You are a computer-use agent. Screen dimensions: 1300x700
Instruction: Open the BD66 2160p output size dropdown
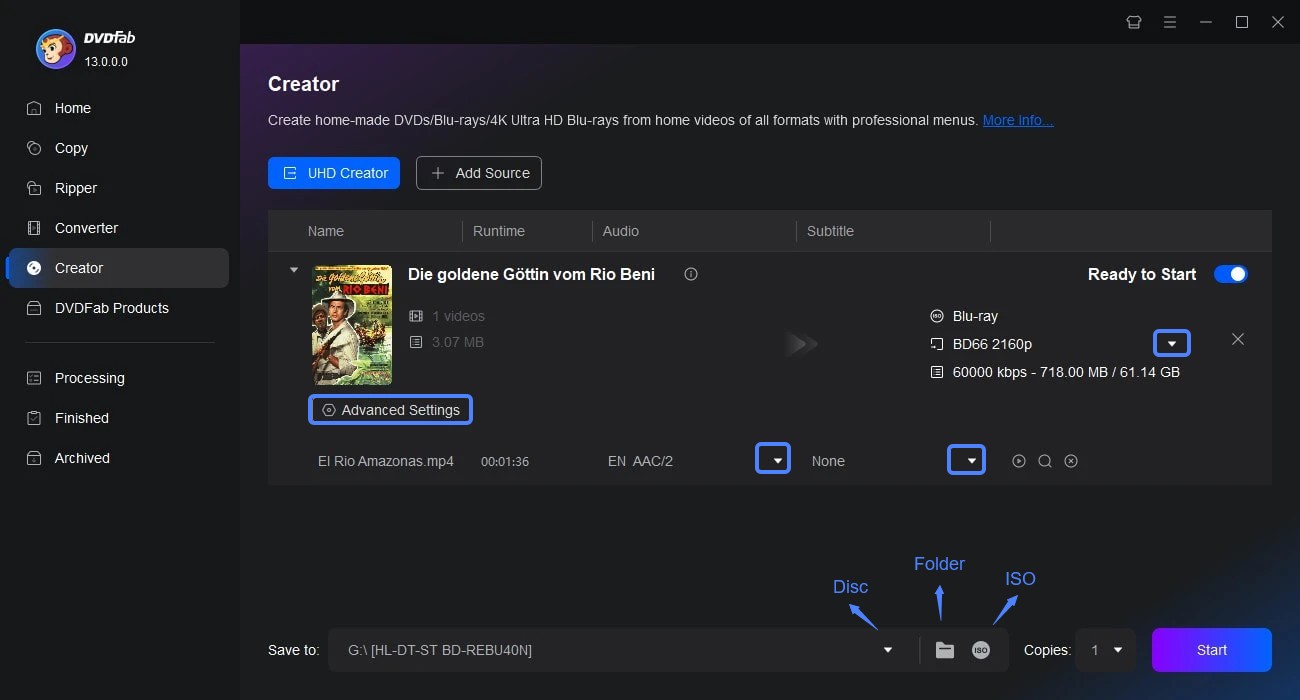(1171, 342)
